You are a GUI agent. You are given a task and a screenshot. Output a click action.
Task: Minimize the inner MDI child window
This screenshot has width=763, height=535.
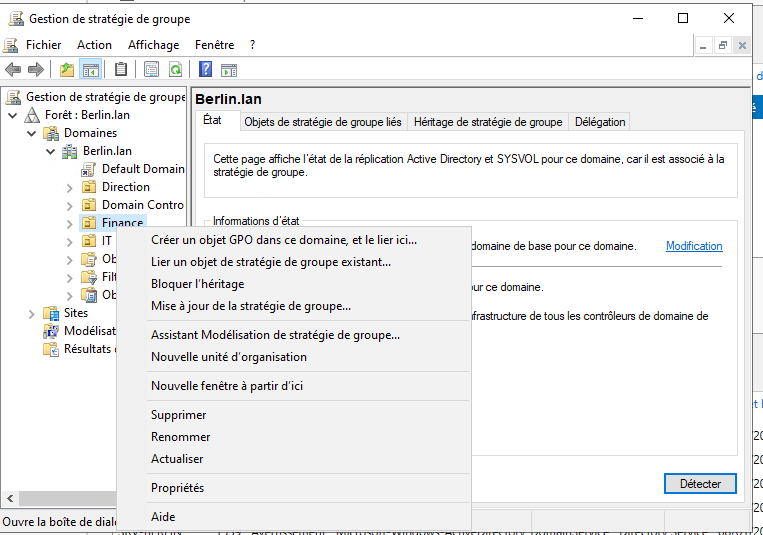point(703,46)
